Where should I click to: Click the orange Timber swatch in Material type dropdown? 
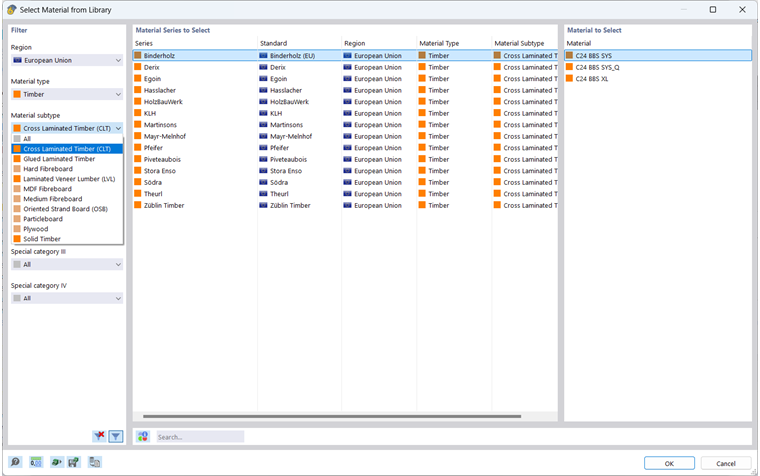pos(17,94)
